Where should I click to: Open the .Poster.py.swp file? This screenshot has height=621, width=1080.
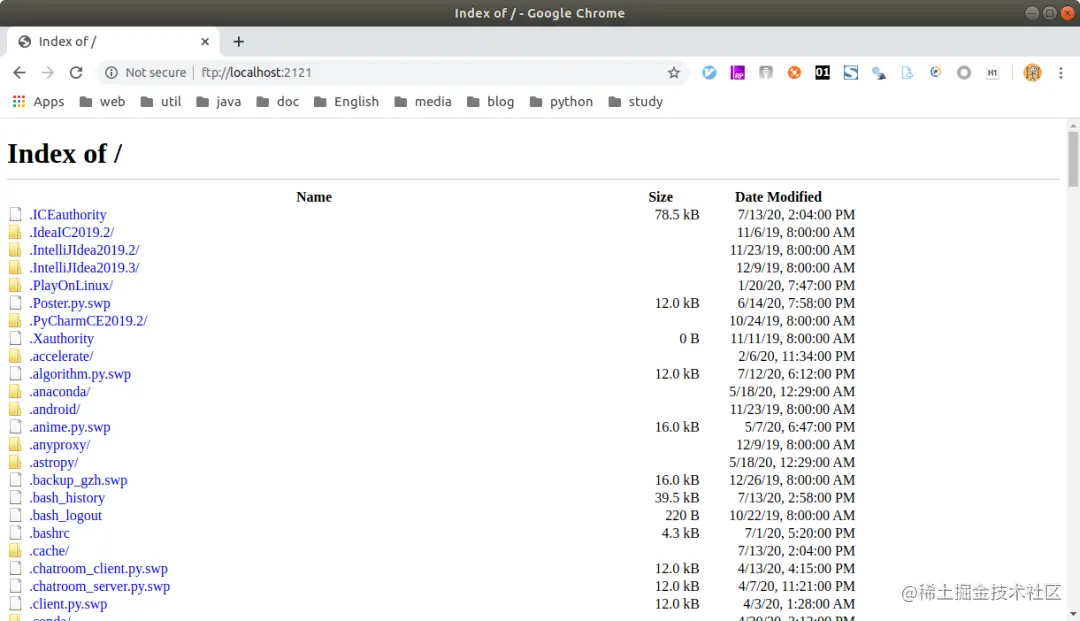(x=70, y=304)
